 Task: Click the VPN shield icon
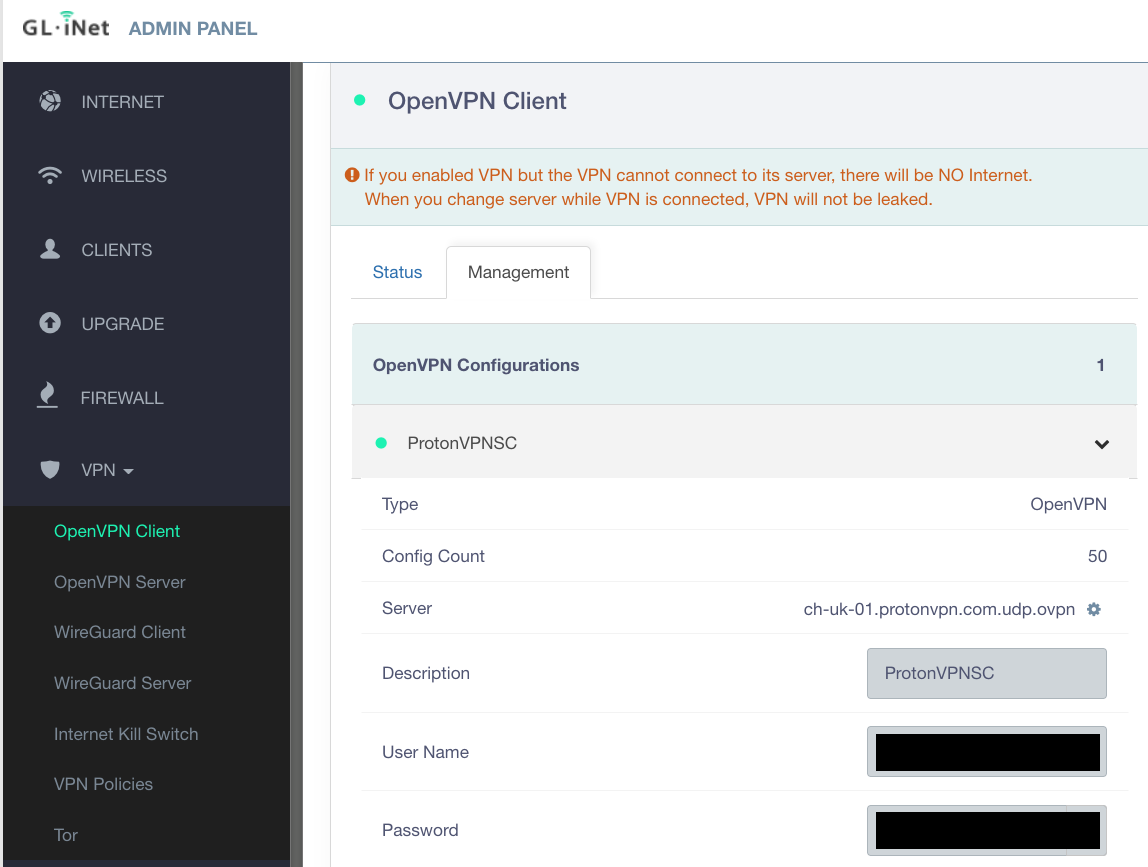click(50, 469)
